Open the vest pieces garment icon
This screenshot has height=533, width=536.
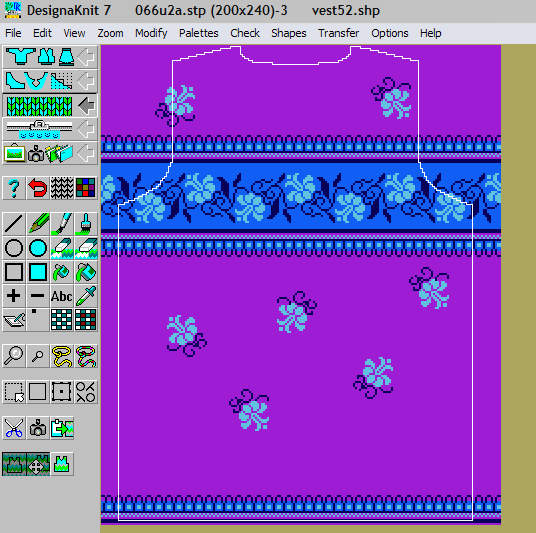click(x=46, y=56)
